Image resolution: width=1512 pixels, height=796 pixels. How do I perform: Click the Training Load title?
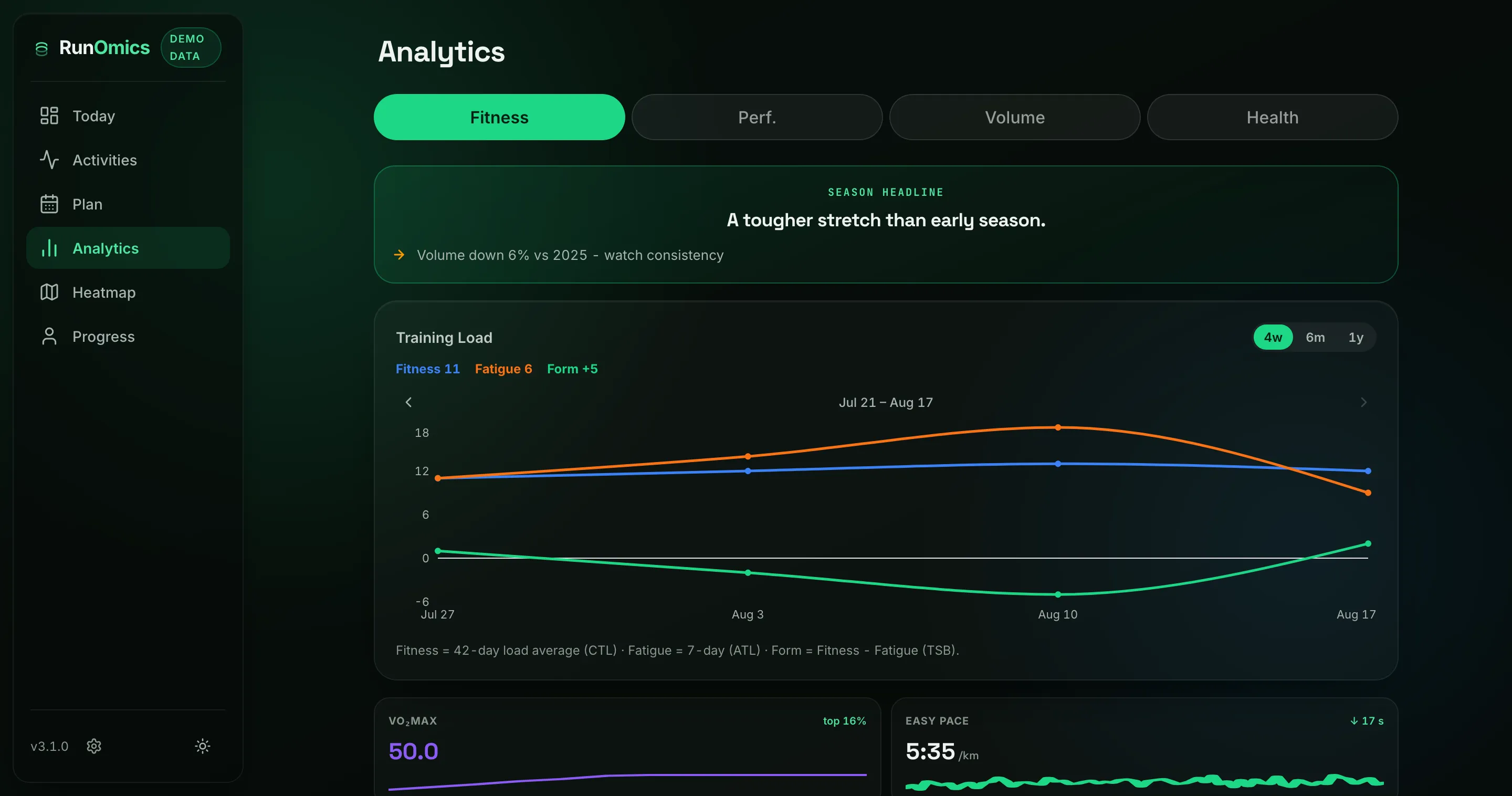444,338
